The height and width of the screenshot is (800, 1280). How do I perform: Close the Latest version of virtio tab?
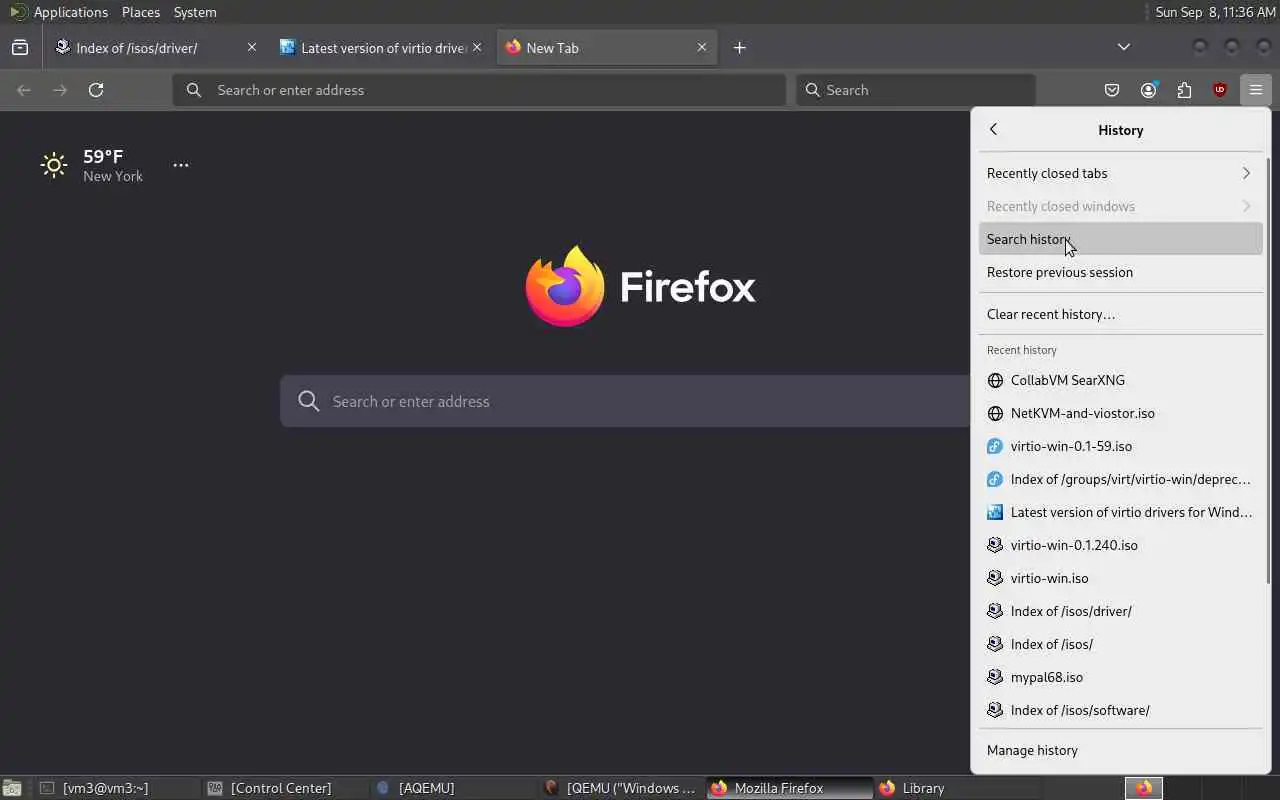[477, 47]
